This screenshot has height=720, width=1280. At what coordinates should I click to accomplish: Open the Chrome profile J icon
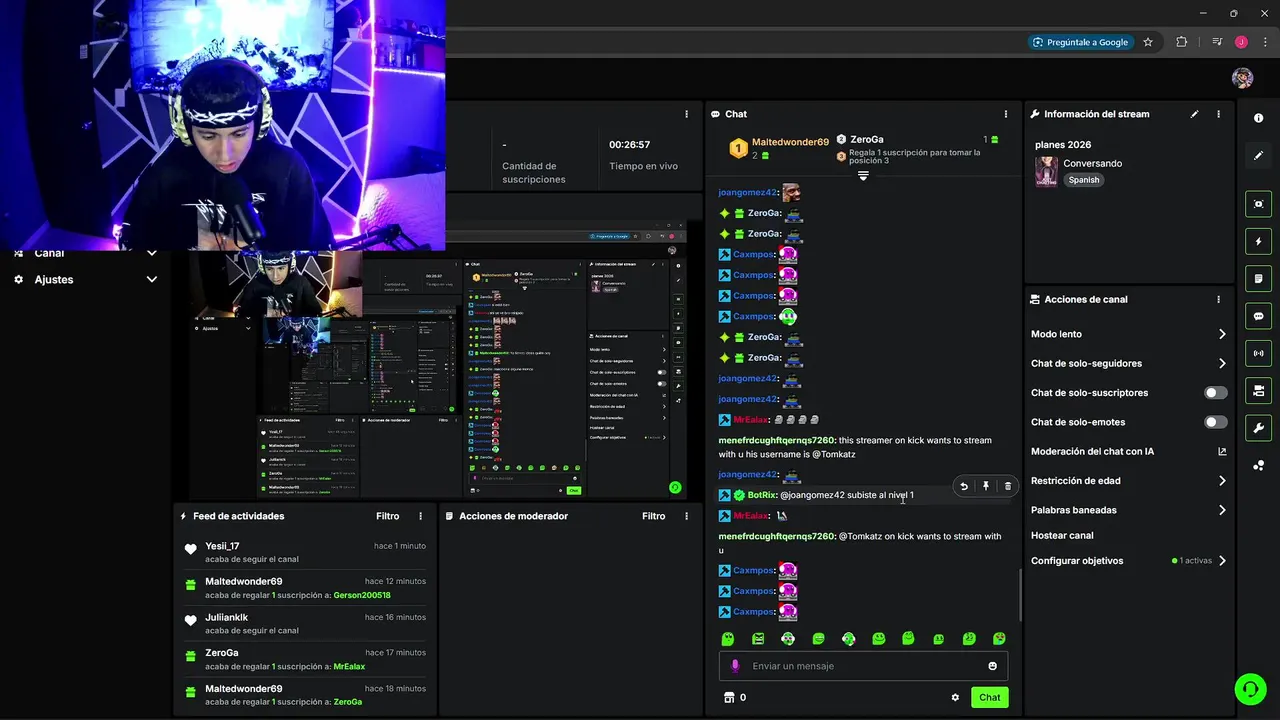(1241, 42)
